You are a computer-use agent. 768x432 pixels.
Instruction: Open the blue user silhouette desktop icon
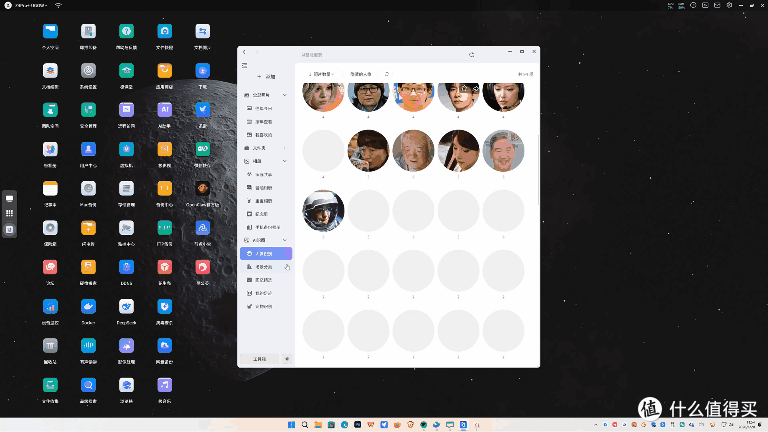tap(88, 149)
